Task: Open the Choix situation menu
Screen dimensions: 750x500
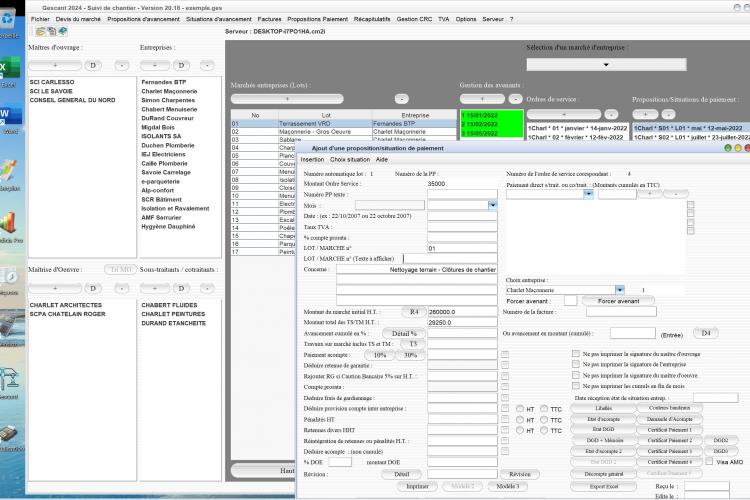Action: [350, 159]
